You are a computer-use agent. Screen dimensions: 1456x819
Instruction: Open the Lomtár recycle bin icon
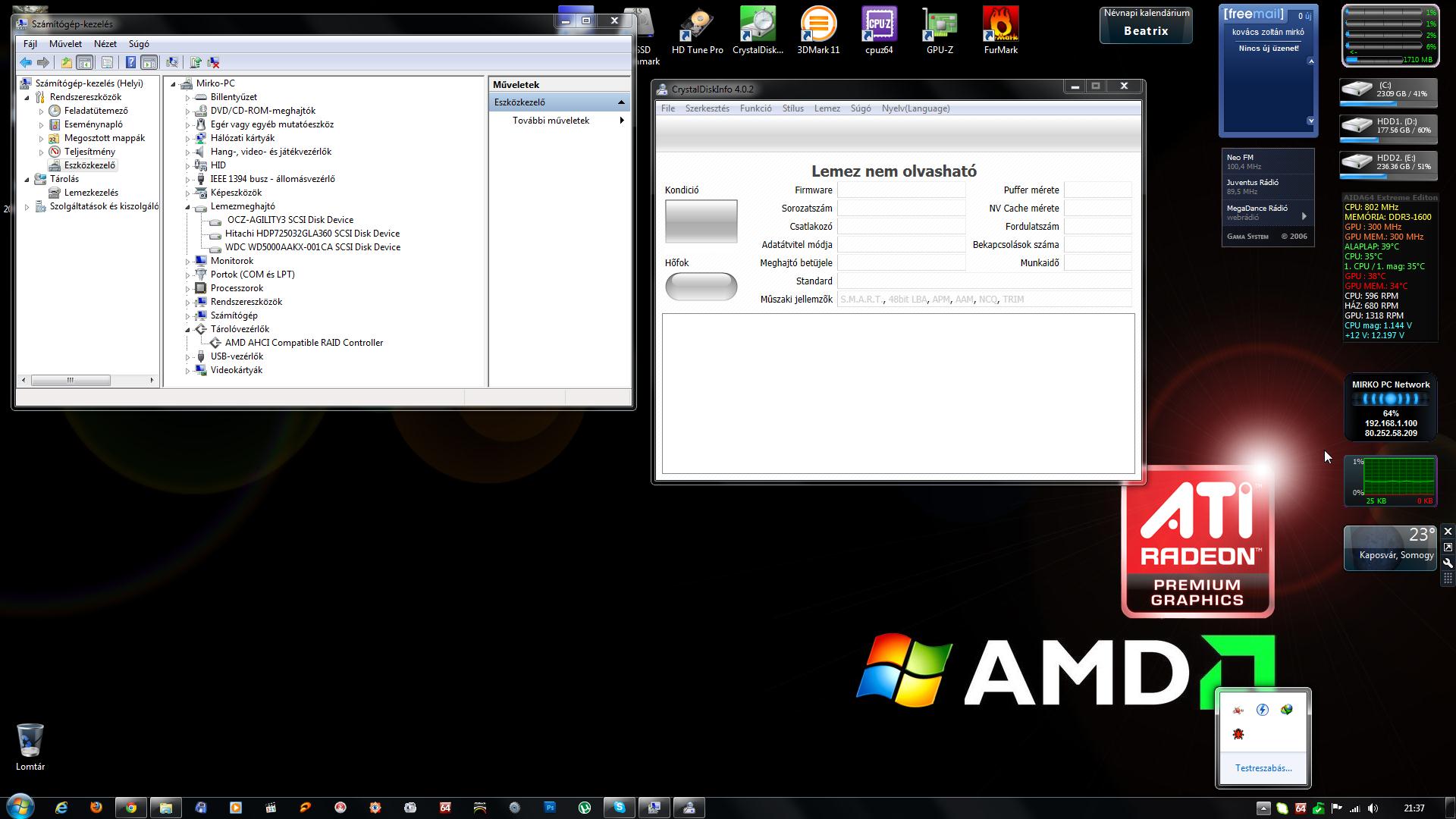click(30, 747)
